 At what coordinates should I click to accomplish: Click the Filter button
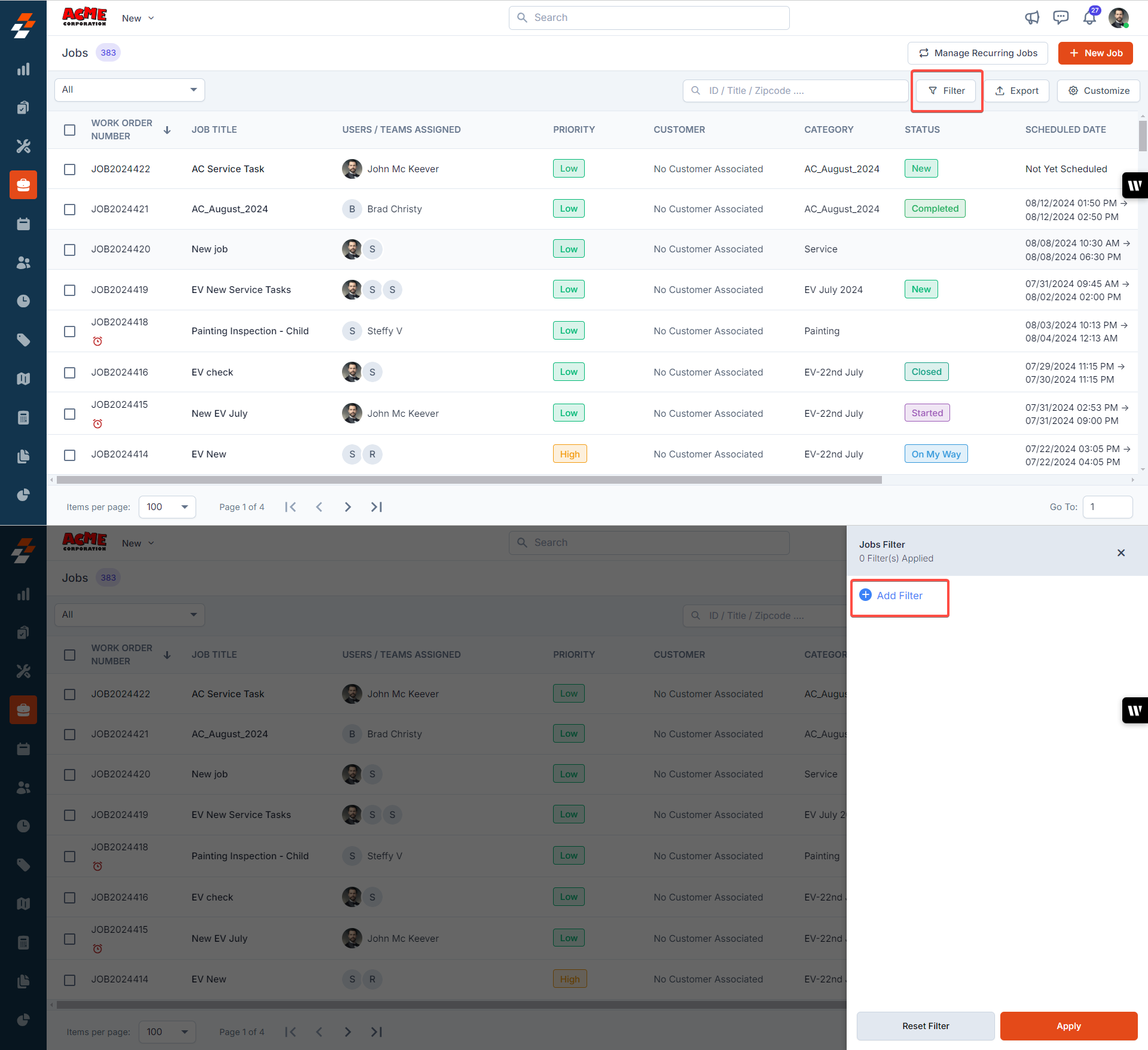point(947,91)
